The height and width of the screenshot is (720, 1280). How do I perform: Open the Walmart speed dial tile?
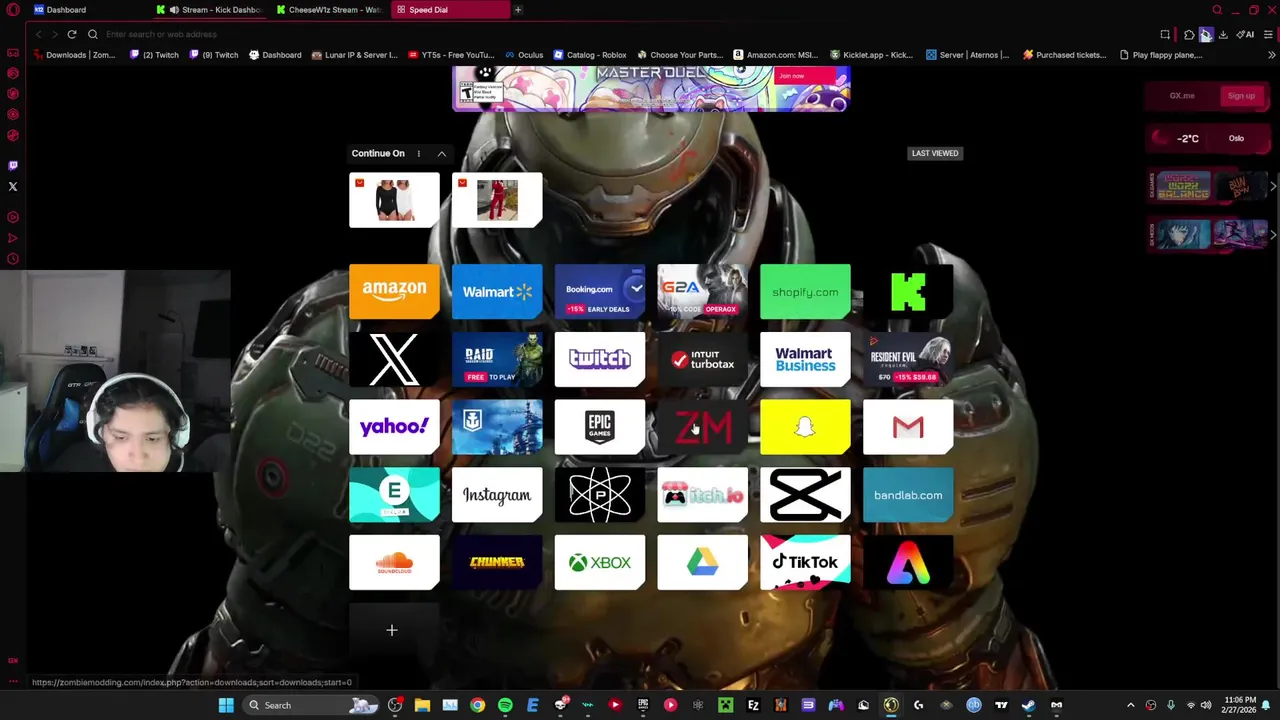(497, 291)
